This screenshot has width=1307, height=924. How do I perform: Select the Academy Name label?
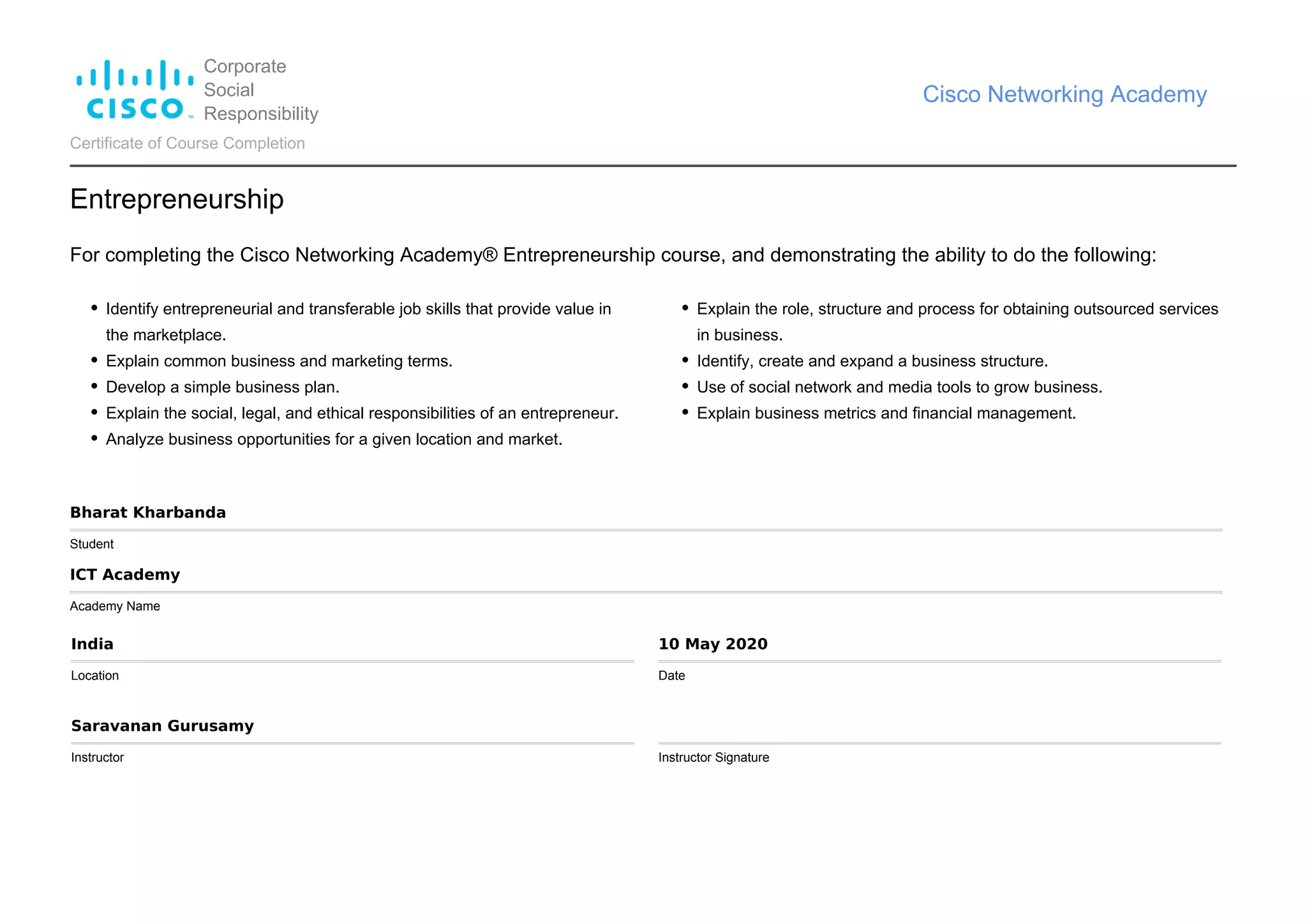pos(115,606)
